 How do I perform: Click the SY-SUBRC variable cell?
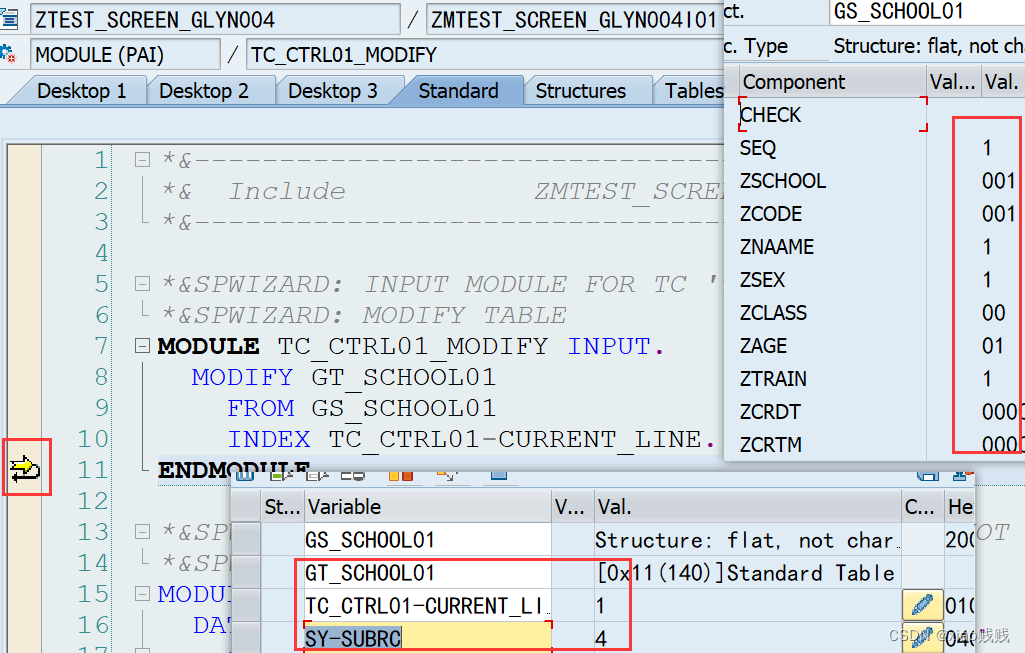click(428, 638)
